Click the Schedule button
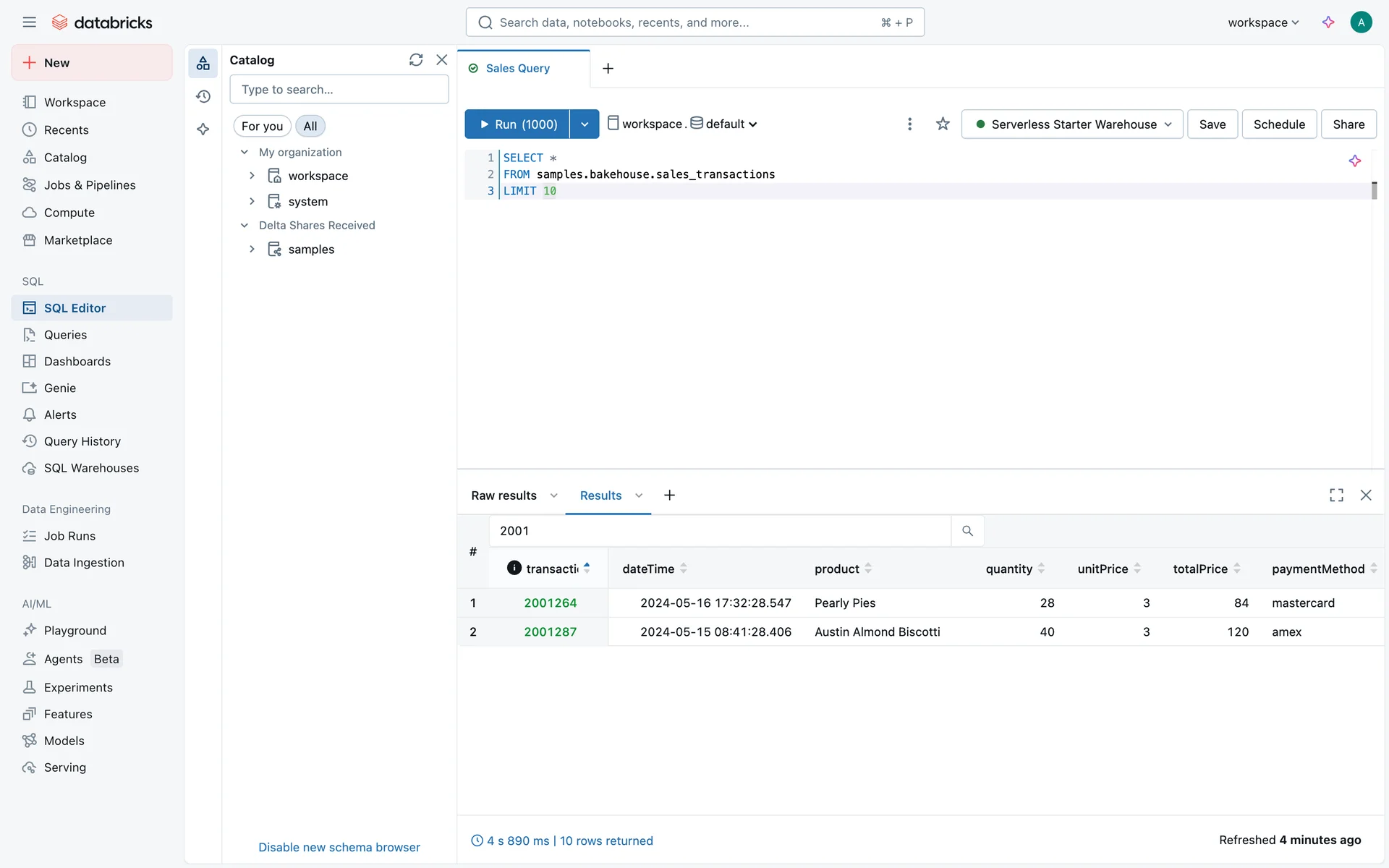 (x=1279, y=124)
